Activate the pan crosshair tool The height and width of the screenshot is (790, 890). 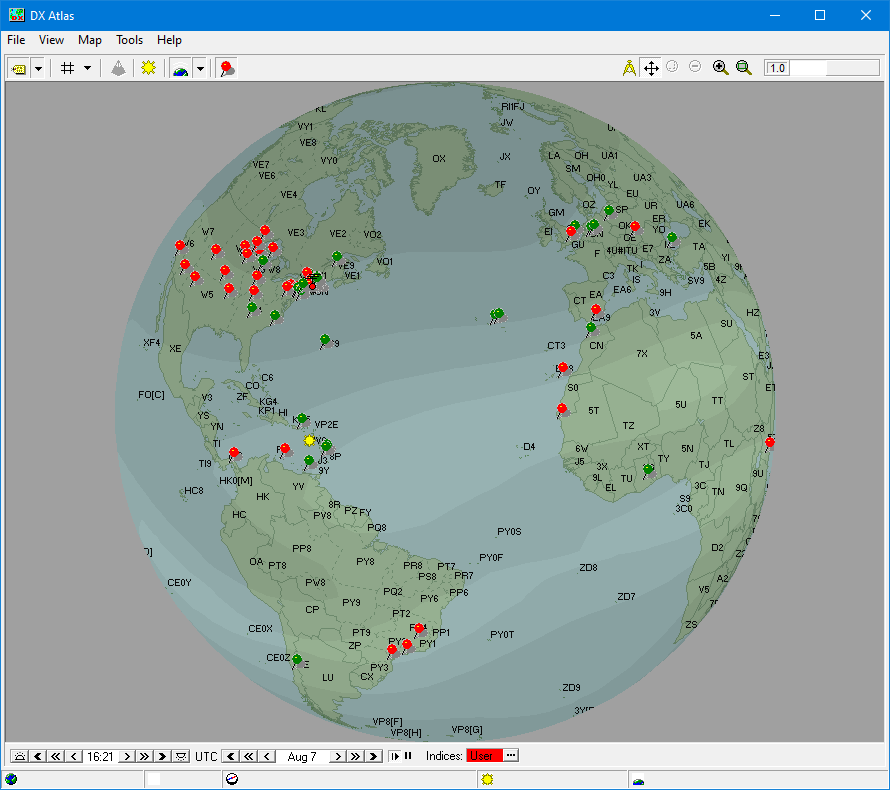click(651, 68)
